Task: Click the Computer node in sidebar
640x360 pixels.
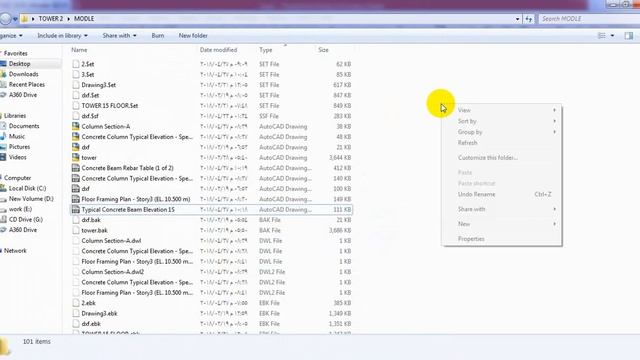Action: tap(18, 178)
